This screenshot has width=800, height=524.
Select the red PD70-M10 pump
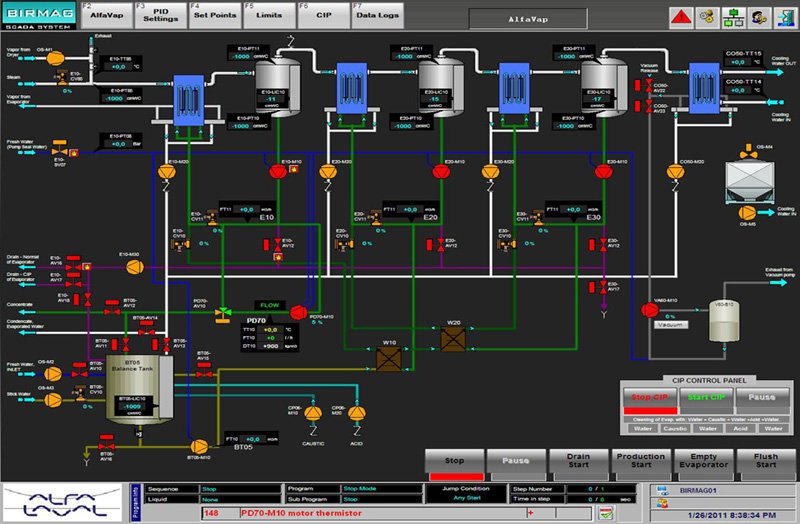point(298,312)
